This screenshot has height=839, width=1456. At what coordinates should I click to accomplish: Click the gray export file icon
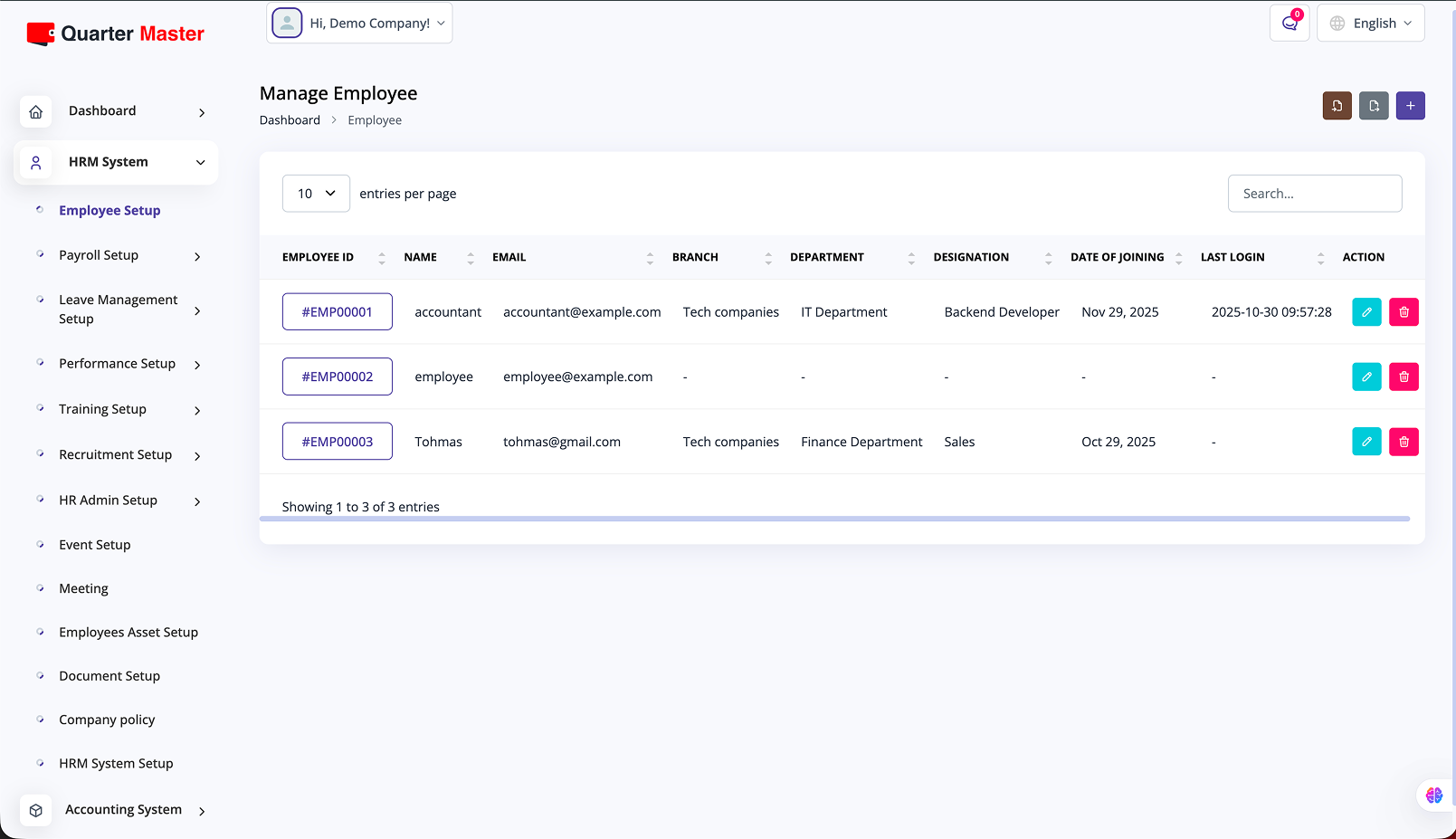pyautogui.click(x=1374, y=106)
